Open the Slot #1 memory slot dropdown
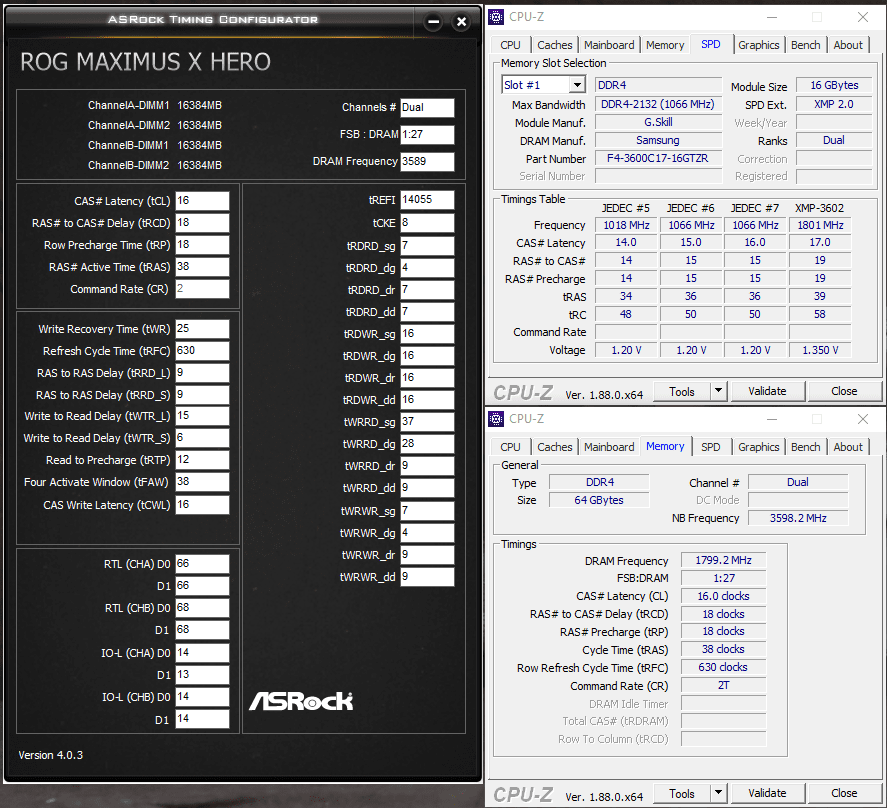 click(577, 85)
